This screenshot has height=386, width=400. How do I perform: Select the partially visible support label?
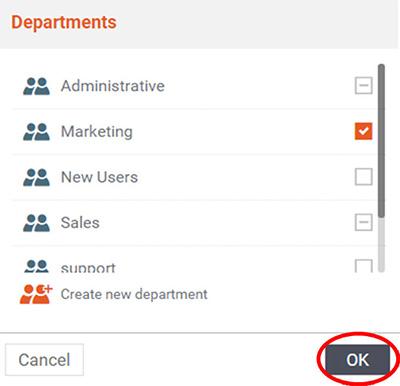click(88, 268)
